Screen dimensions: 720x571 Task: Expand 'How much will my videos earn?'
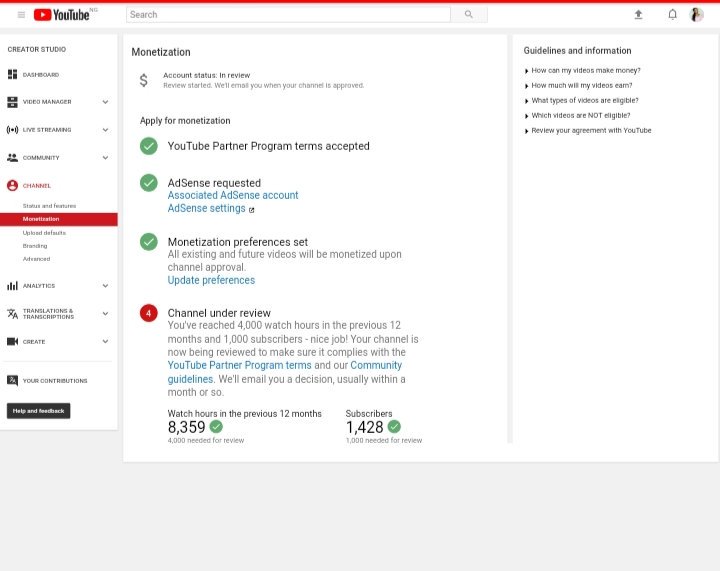point(579,85)
